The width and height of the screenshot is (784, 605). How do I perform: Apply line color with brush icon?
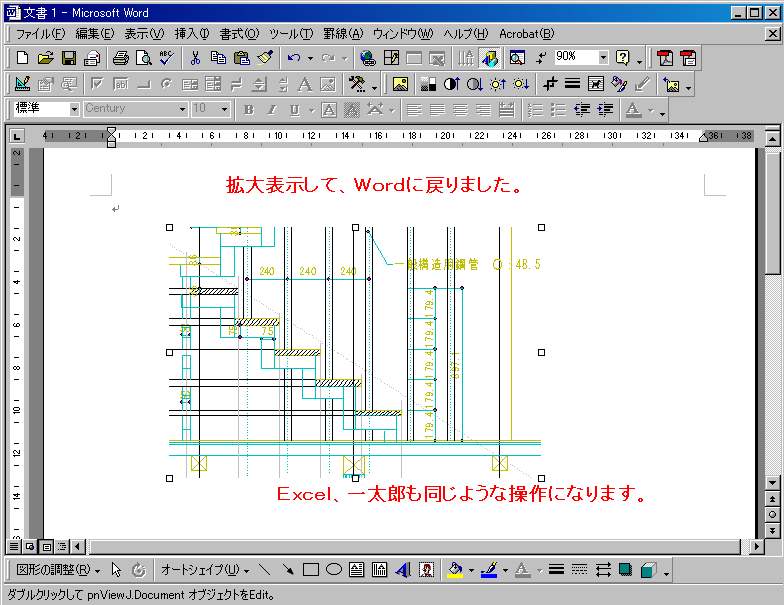(x=490, y=570)
